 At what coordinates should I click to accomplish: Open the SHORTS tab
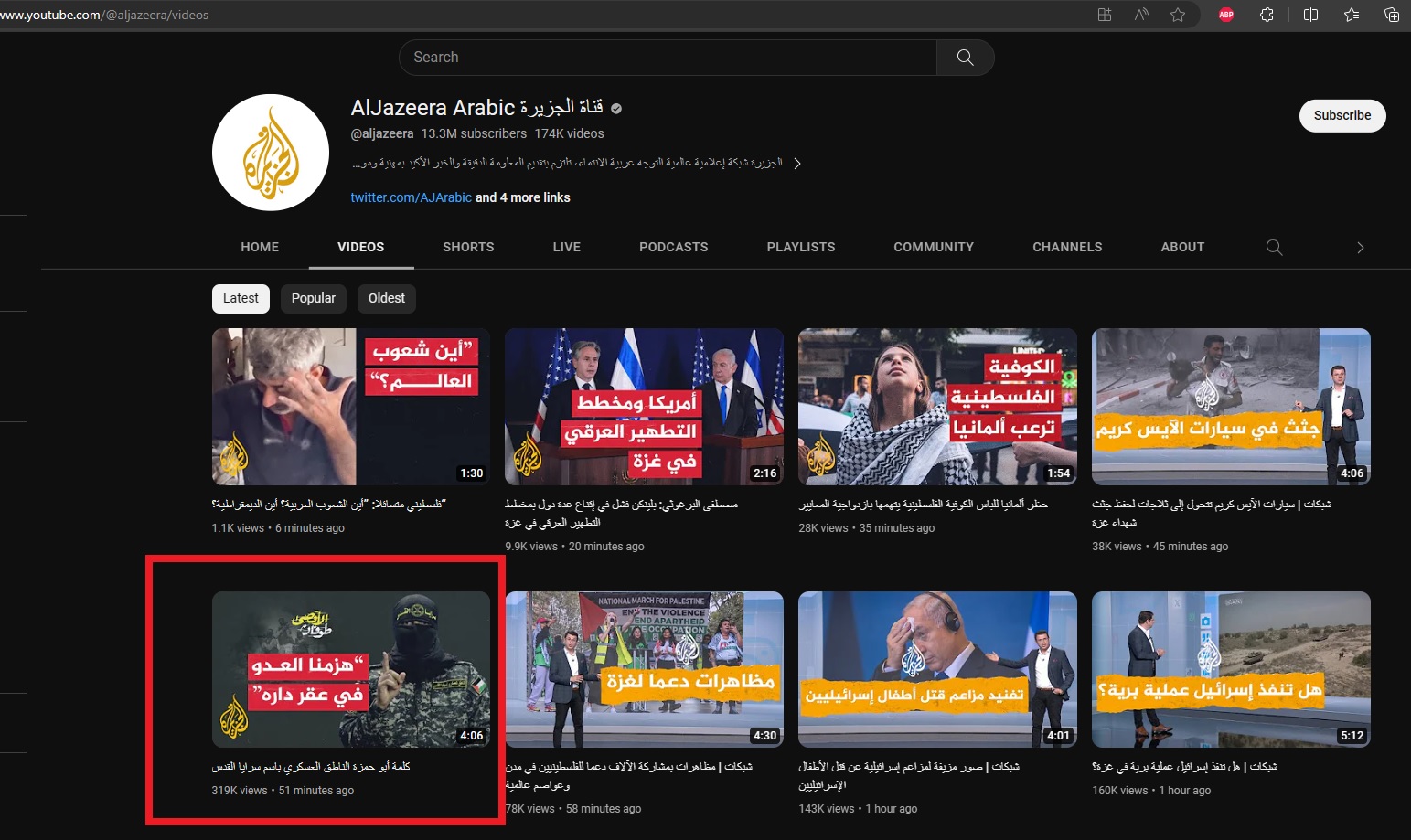[x=468, y=247]
